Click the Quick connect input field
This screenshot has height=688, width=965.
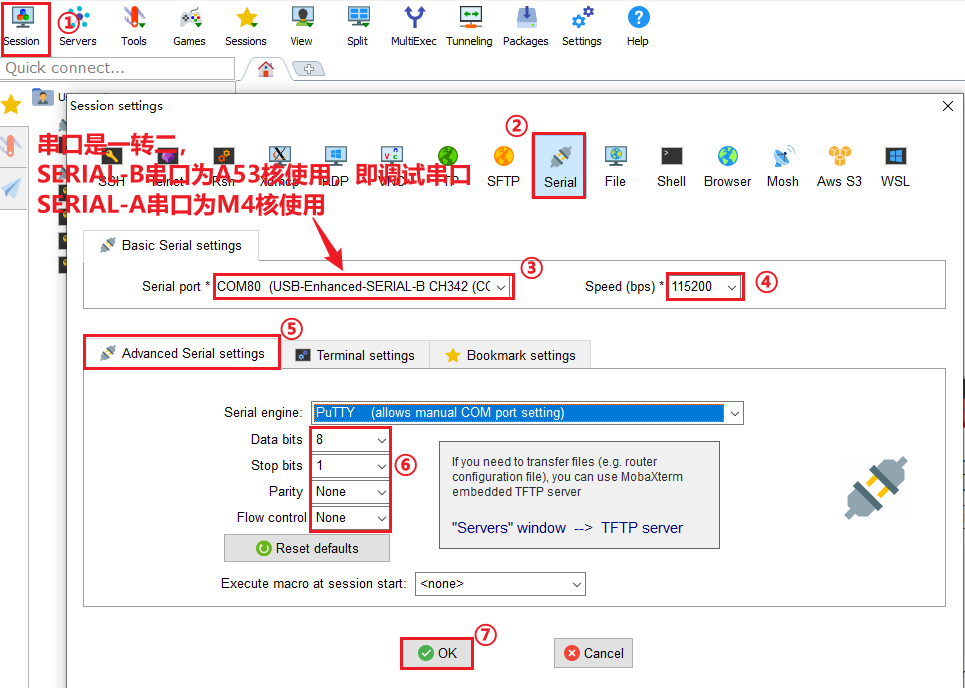(x=118, y=68)
